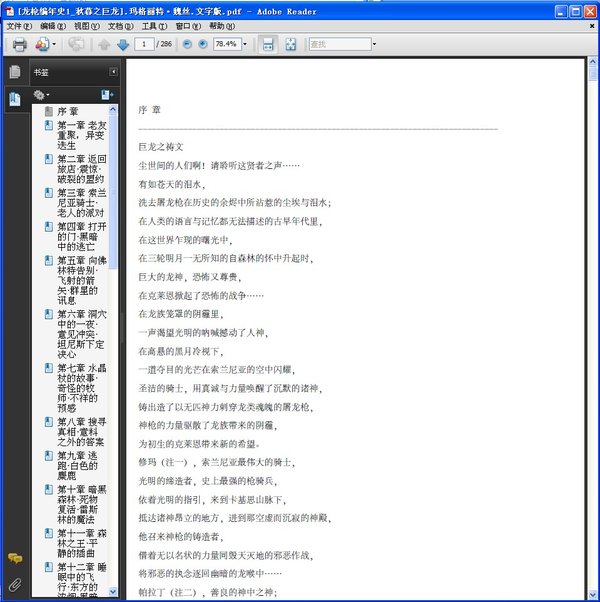600x602 pixels.
Task: Go to previous page with up arrow
Action: click(104, 45)
